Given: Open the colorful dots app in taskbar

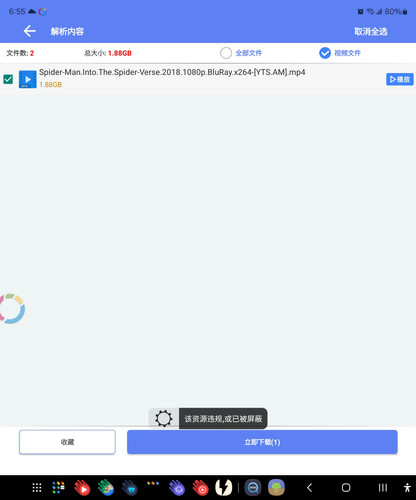Looking at the screenshot, I should pyautogui.click(x=58, y=488).
